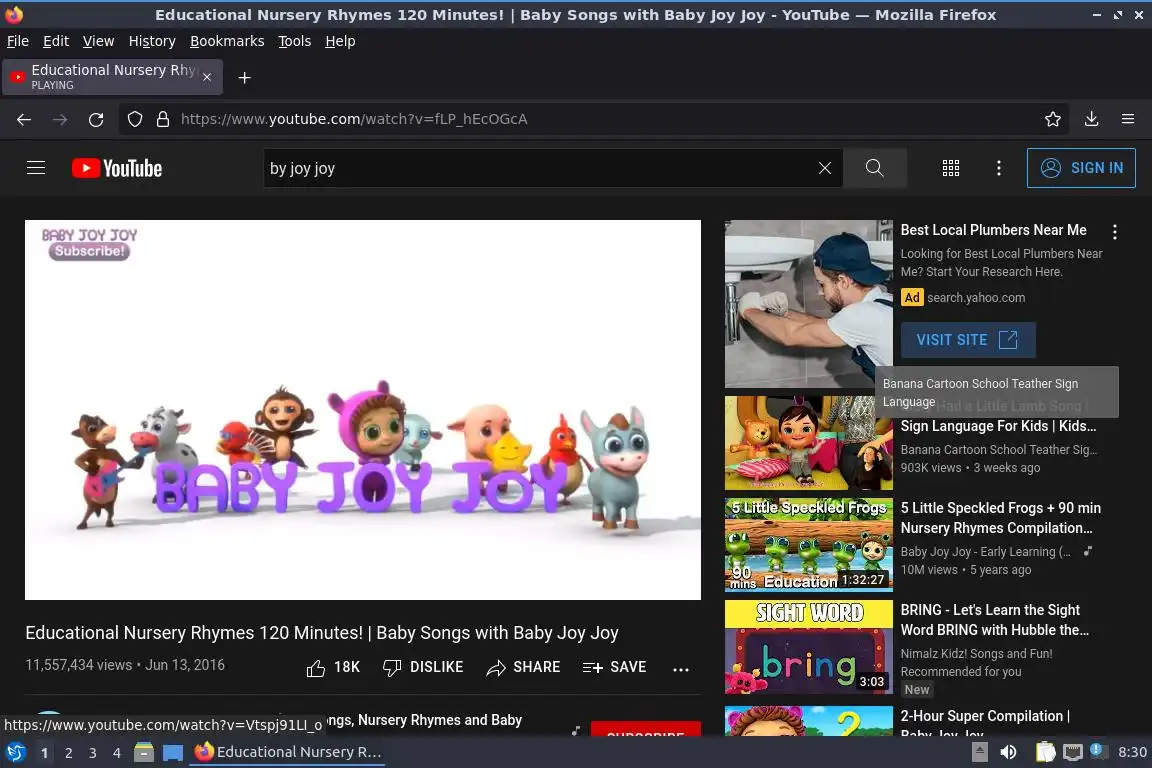Screen dimensions: 1152x768
Task: Open the Edit menu
Action: (56, 41)
